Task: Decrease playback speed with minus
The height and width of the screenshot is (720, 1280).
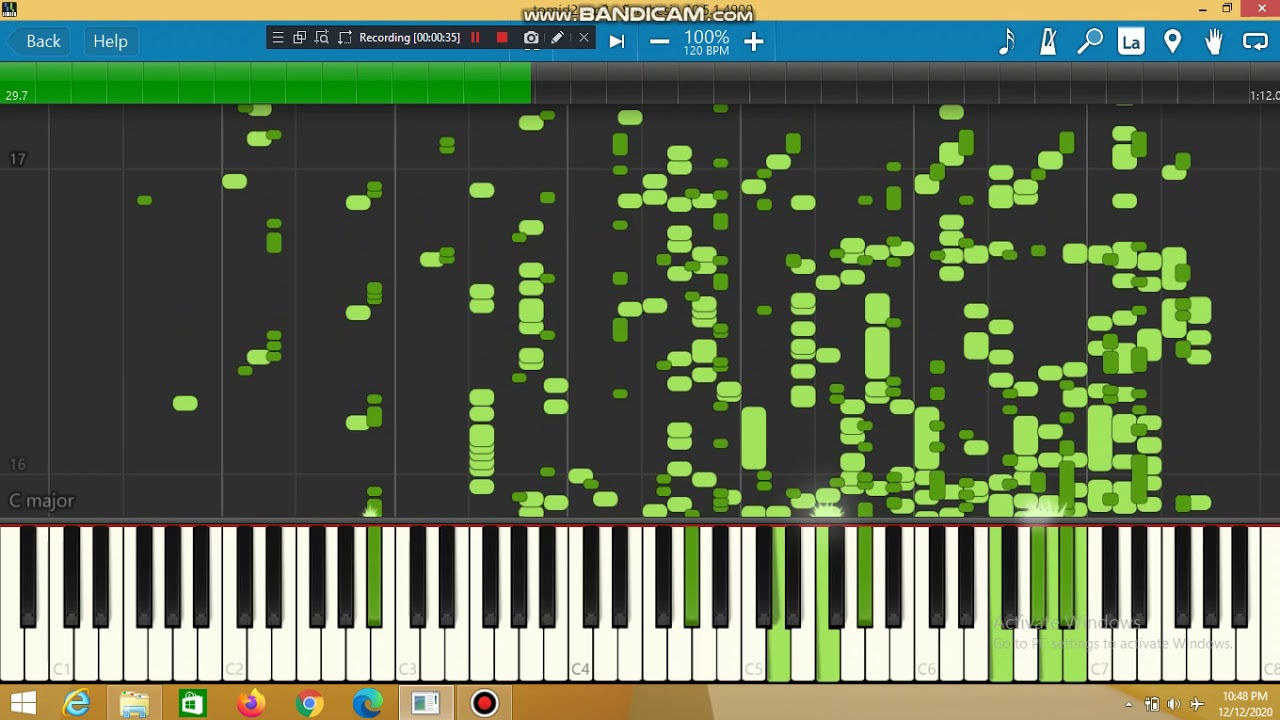Action: [x=659, y=41]
